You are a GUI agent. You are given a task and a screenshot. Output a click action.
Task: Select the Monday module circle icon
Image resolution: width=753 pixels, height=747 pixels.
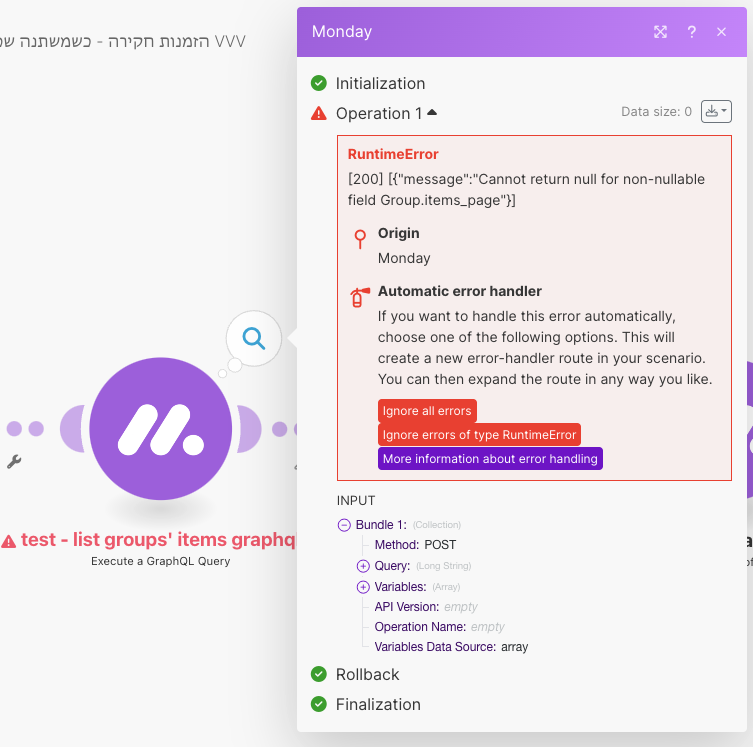tap(161, 428)
